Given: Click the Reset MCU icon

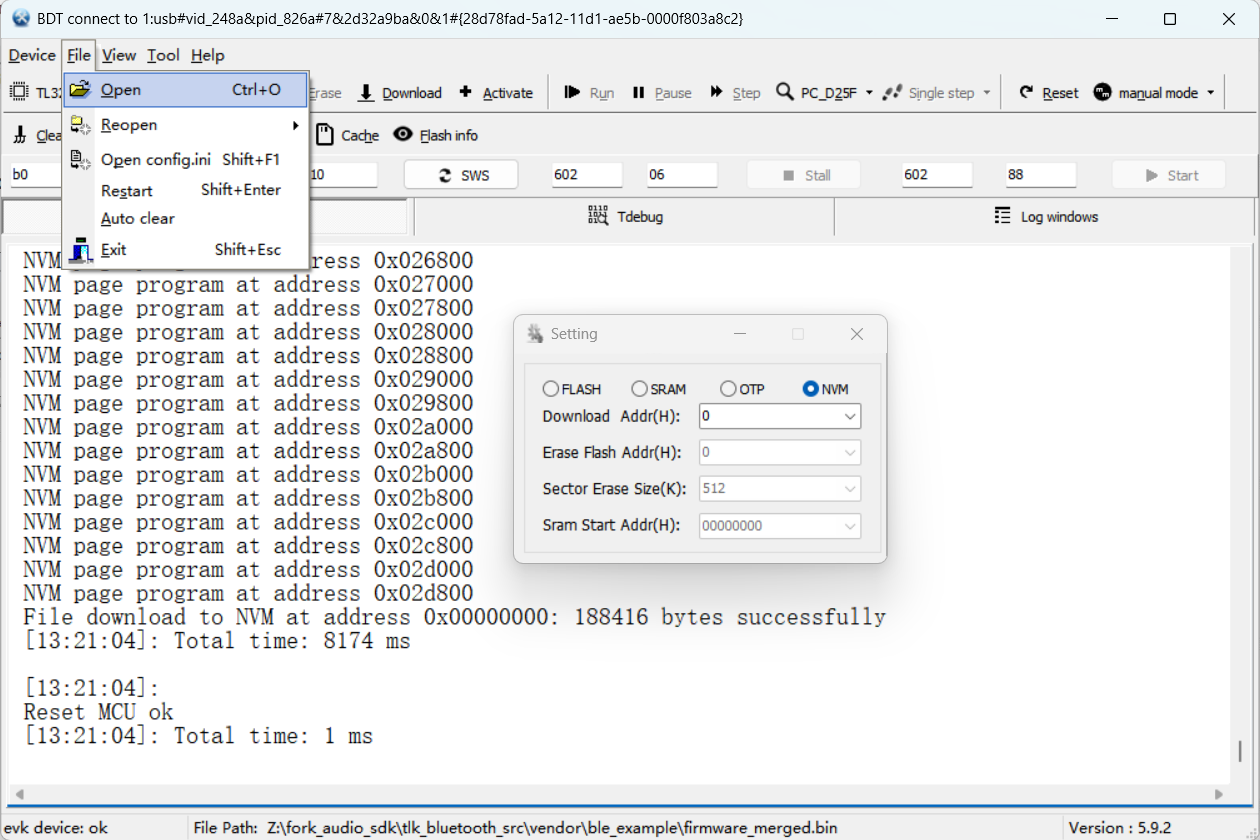Looking at the screenshot, I should [1026, 92].
